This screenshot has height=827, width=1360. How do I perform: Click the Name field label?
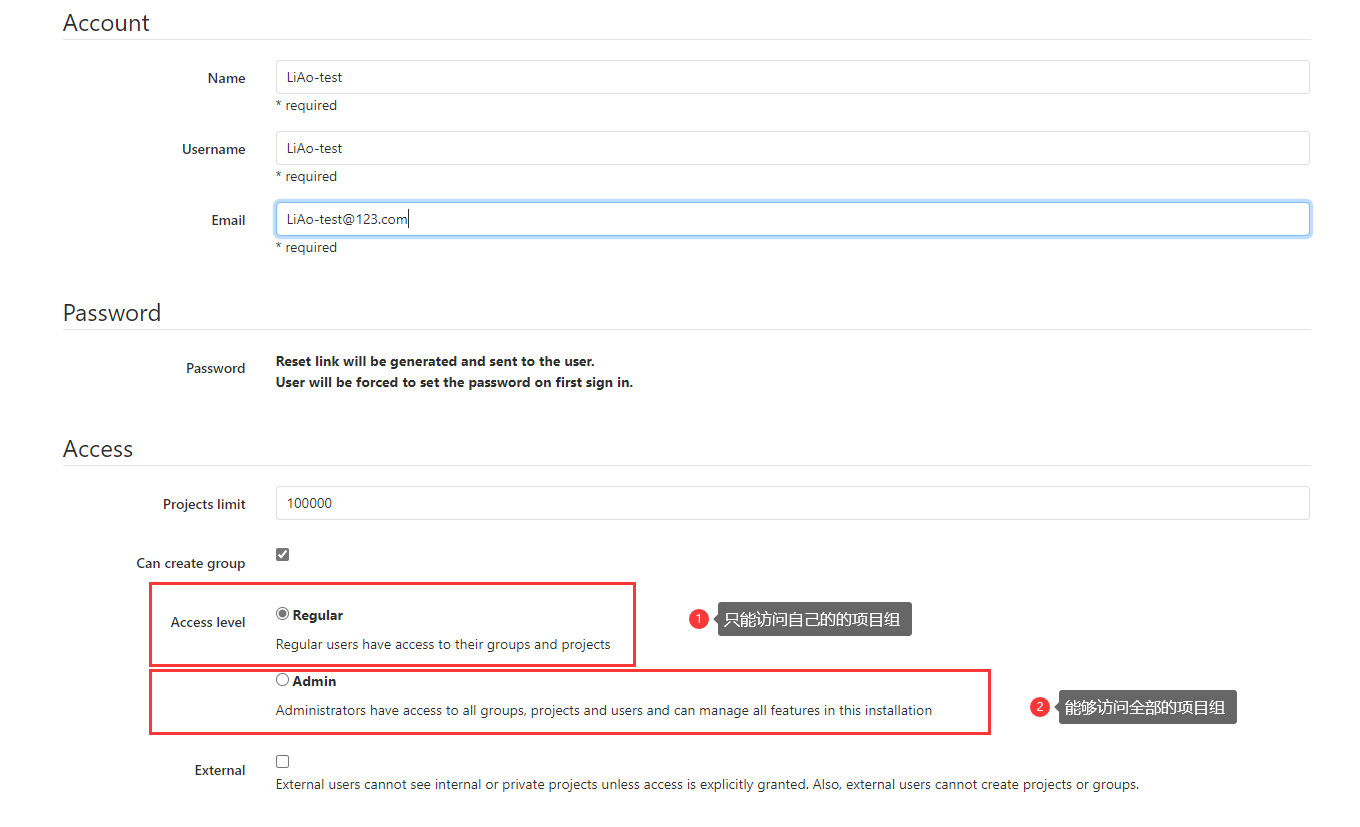click(x=227, y=78)
